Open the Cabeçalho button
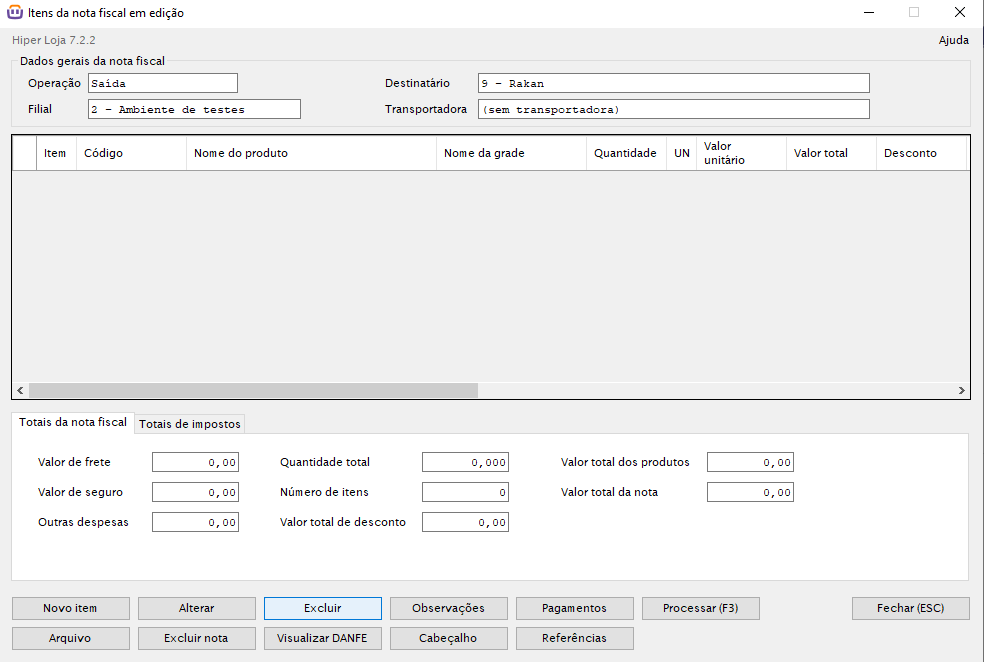The height and width of the screenshot is (662, 984). tap(449, 638)
